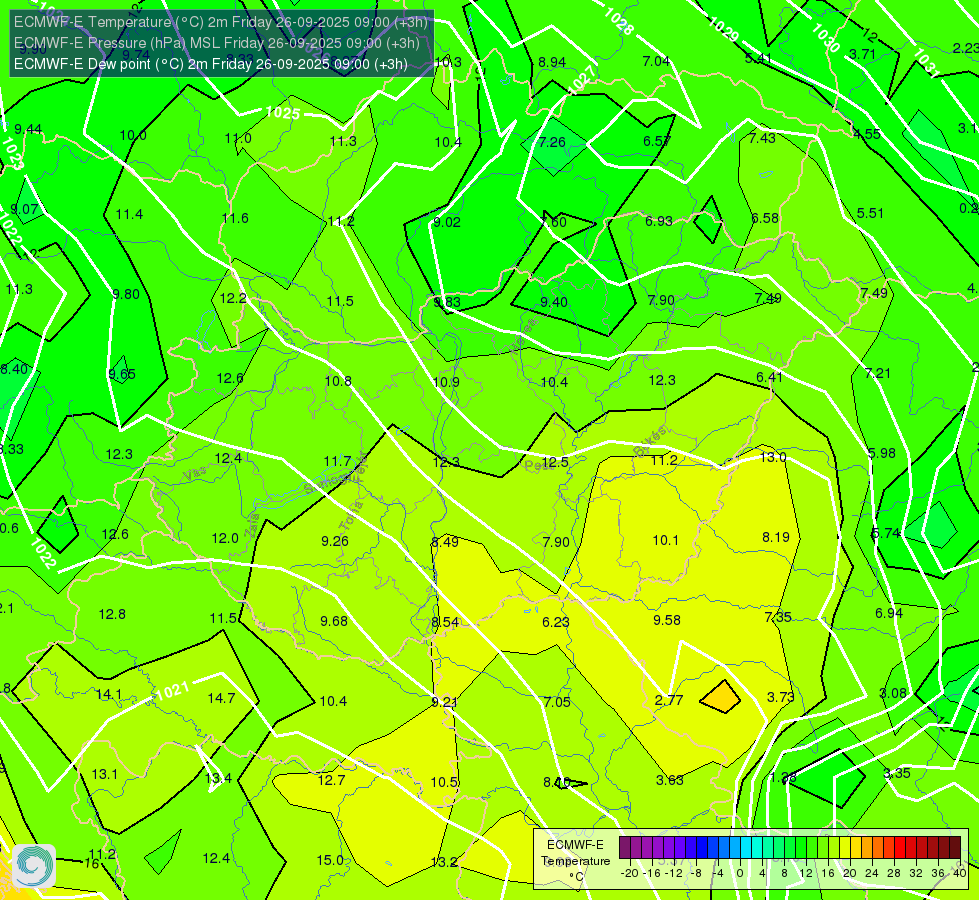Click the dew point value 3.73
Image resolution: width=979 pixels, height=900 pixels.
[x=780, y=697]
